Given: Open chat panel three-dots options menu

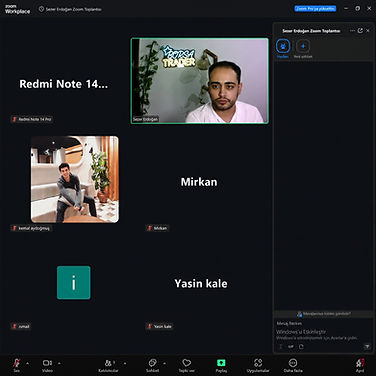Looking at the screenshot, I should click(x=352, y=31).
